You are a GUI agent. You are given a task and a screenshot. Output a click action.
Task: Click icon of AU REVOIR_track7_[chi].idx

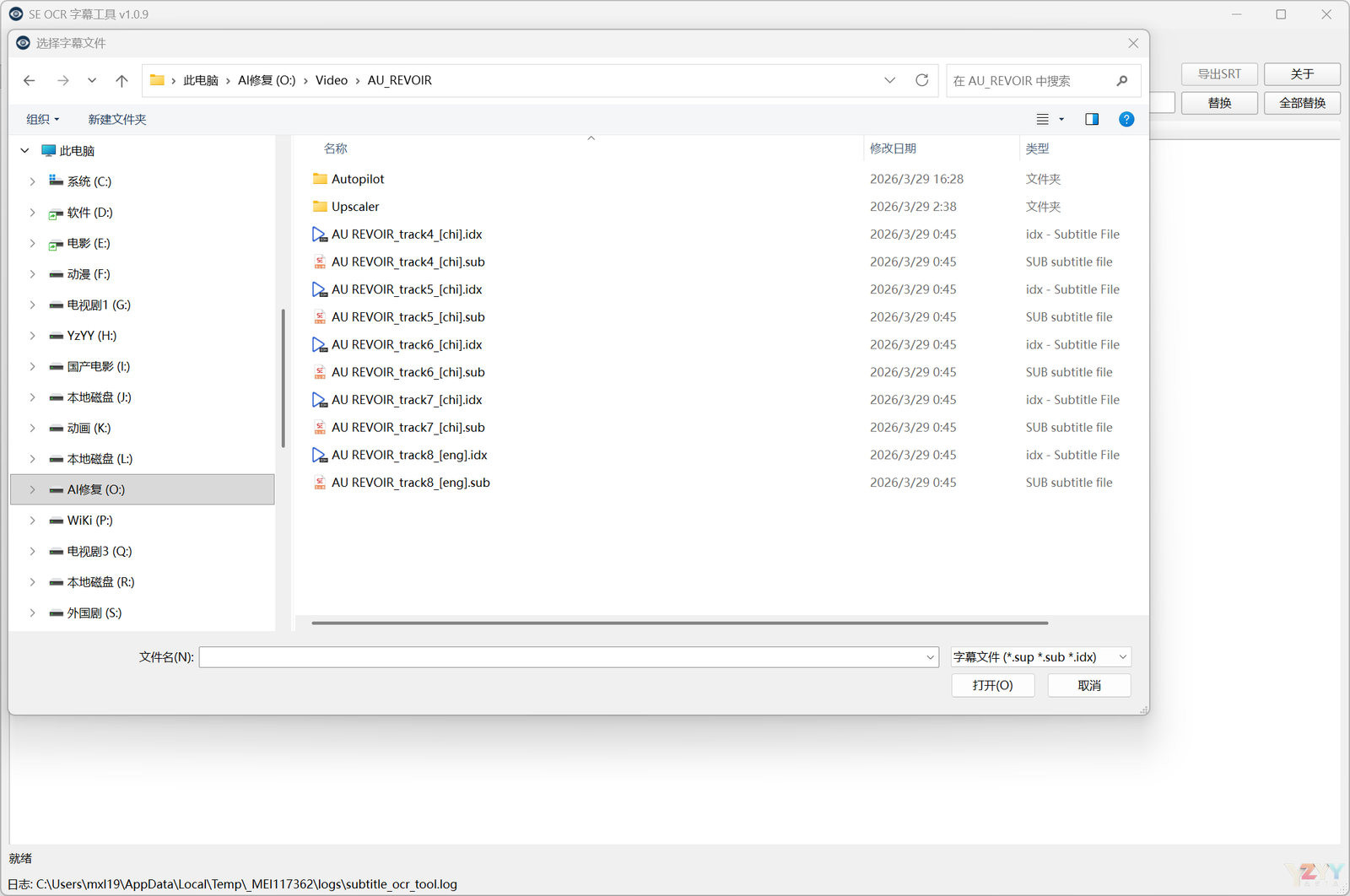tap(320, 400)
